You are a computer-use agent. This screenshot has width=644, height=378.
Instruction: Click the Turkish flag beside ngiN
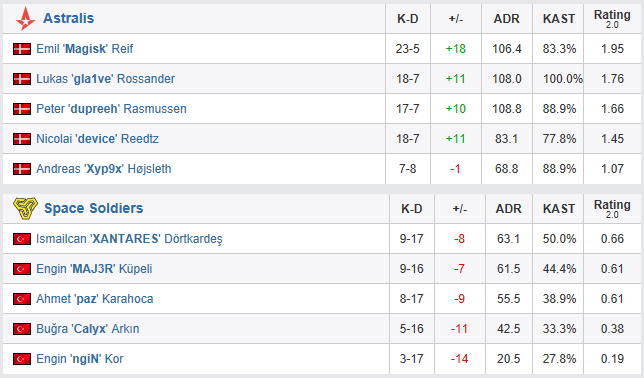22,359
